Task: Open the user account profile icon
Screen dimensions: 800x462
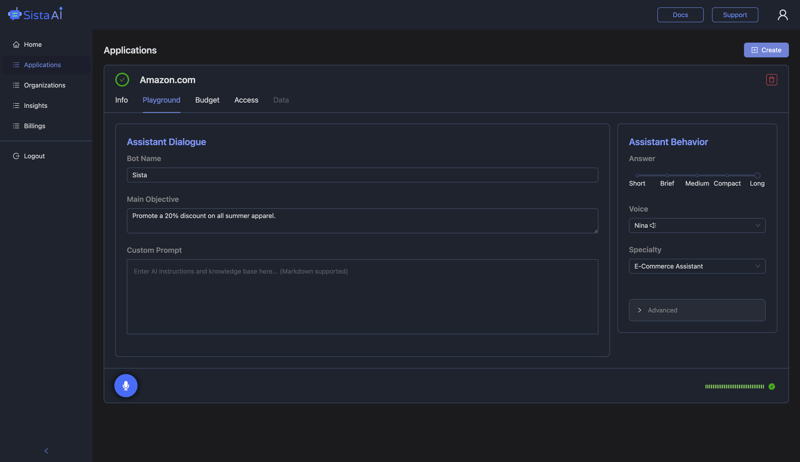Action: tap(782, 15)
